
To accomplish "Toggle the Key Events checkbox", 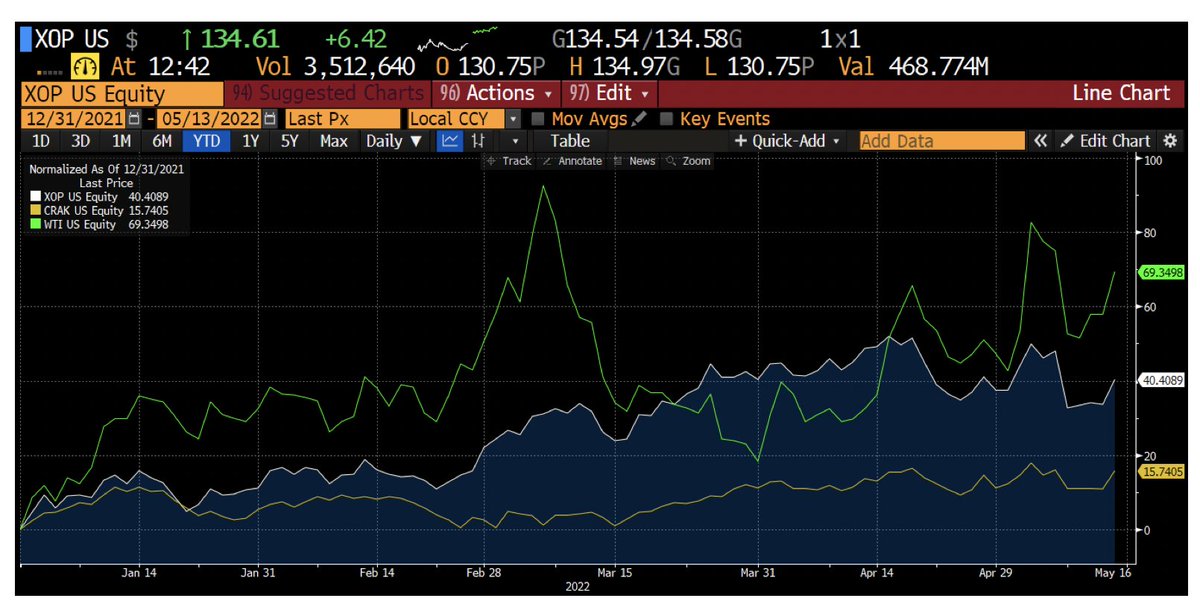I will [667, 119].
